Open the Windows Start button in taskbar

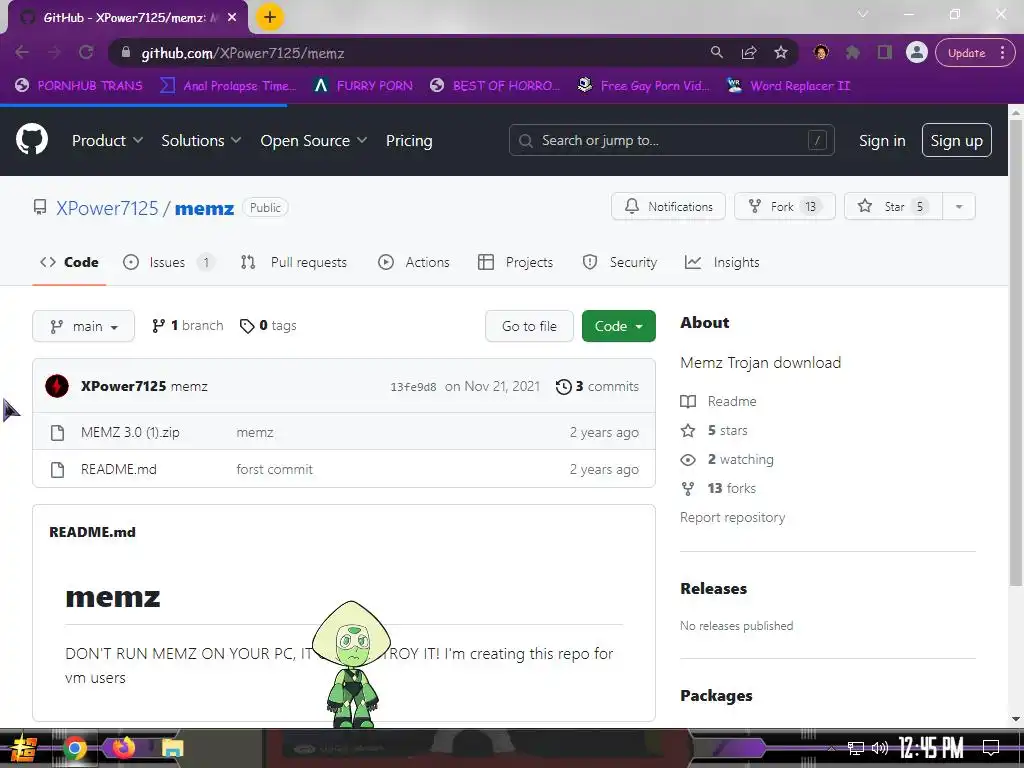coord(24,748)
